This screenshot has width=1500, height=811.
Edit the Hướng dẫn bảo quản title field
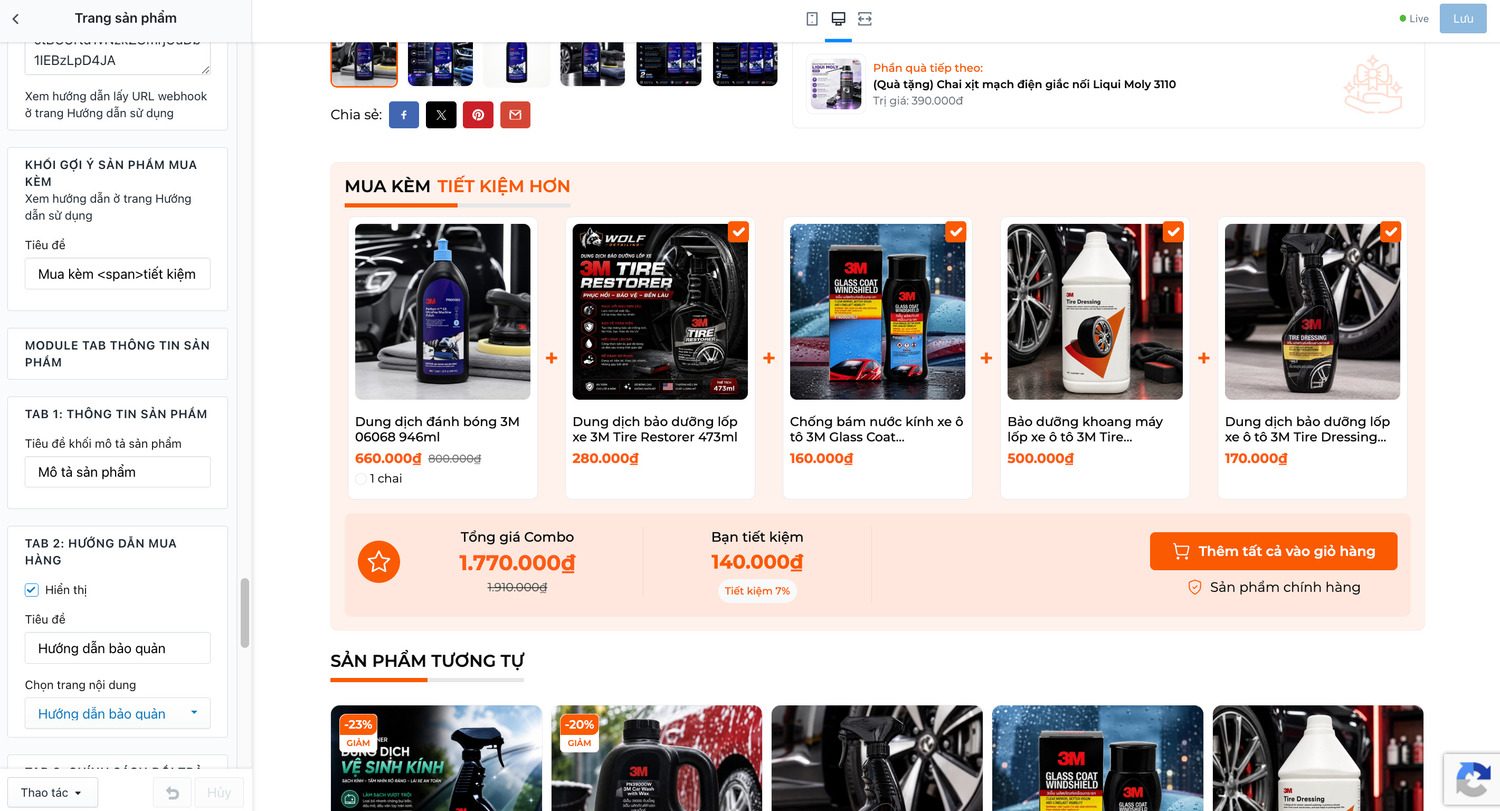[x=118, y=648]
